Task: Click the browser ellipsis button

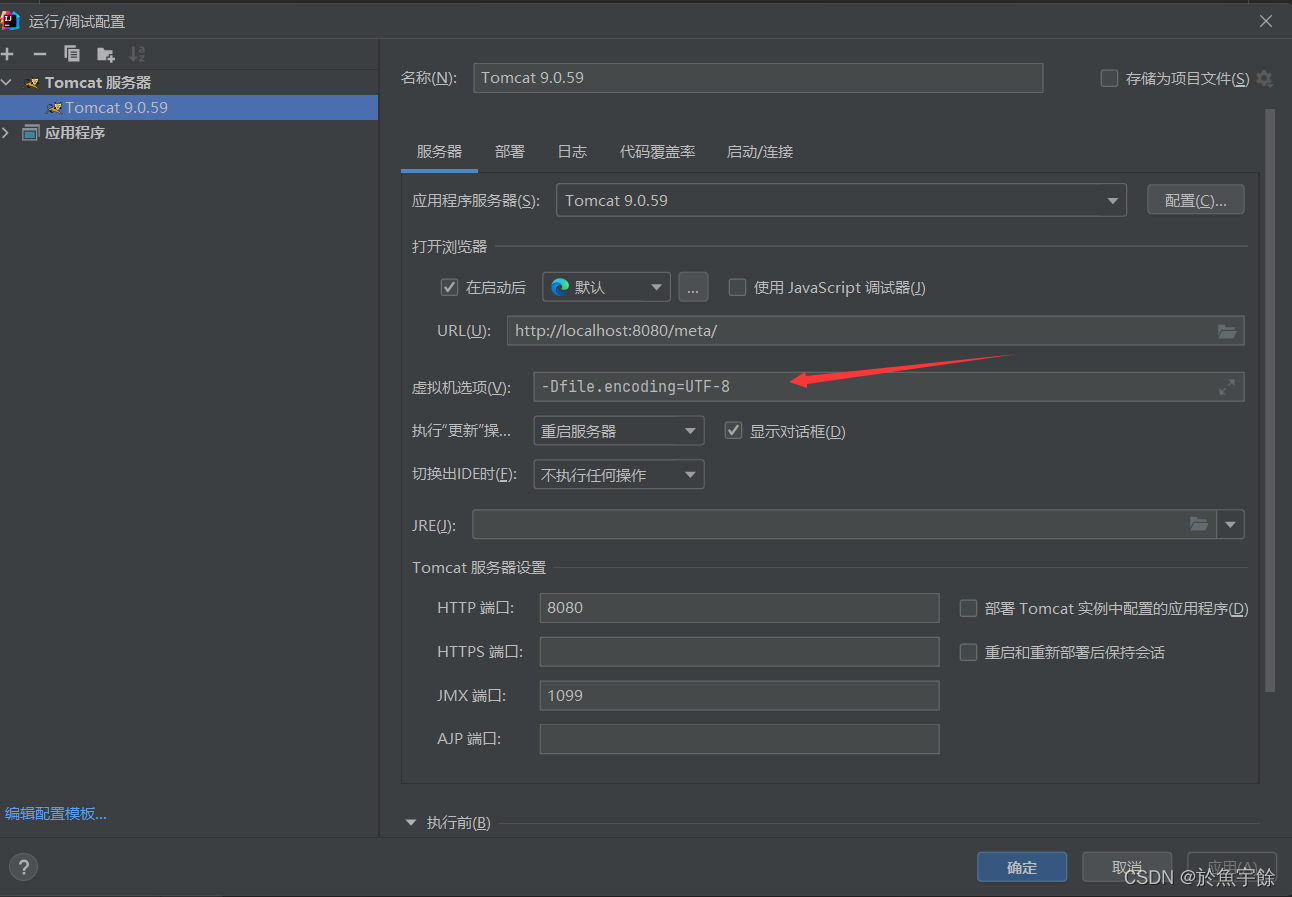Action: [x=693, y=287]
